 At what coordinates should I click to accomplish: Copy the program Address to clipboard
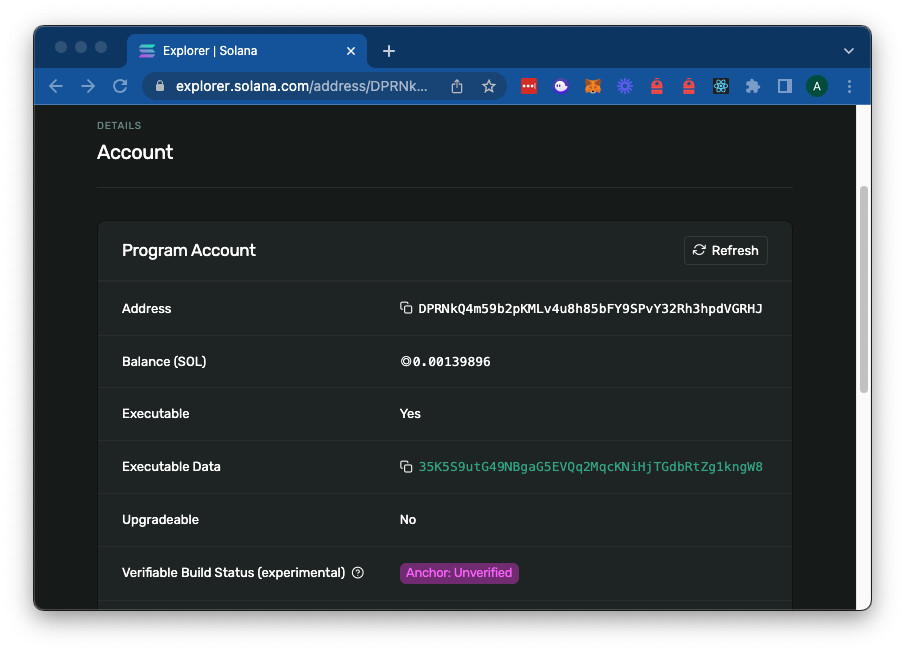tap(406, 308)
